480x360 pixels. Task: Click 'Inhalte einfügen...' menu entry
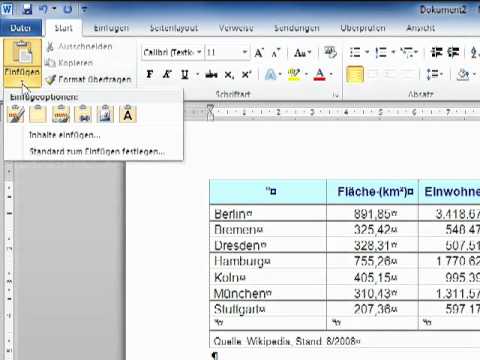pos(64,135)
